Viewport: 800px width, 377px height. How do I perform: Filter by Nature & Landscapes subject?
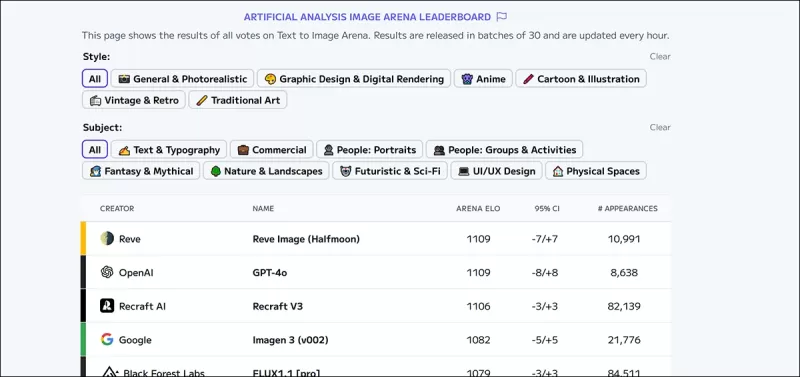click(x=266, y=171)
